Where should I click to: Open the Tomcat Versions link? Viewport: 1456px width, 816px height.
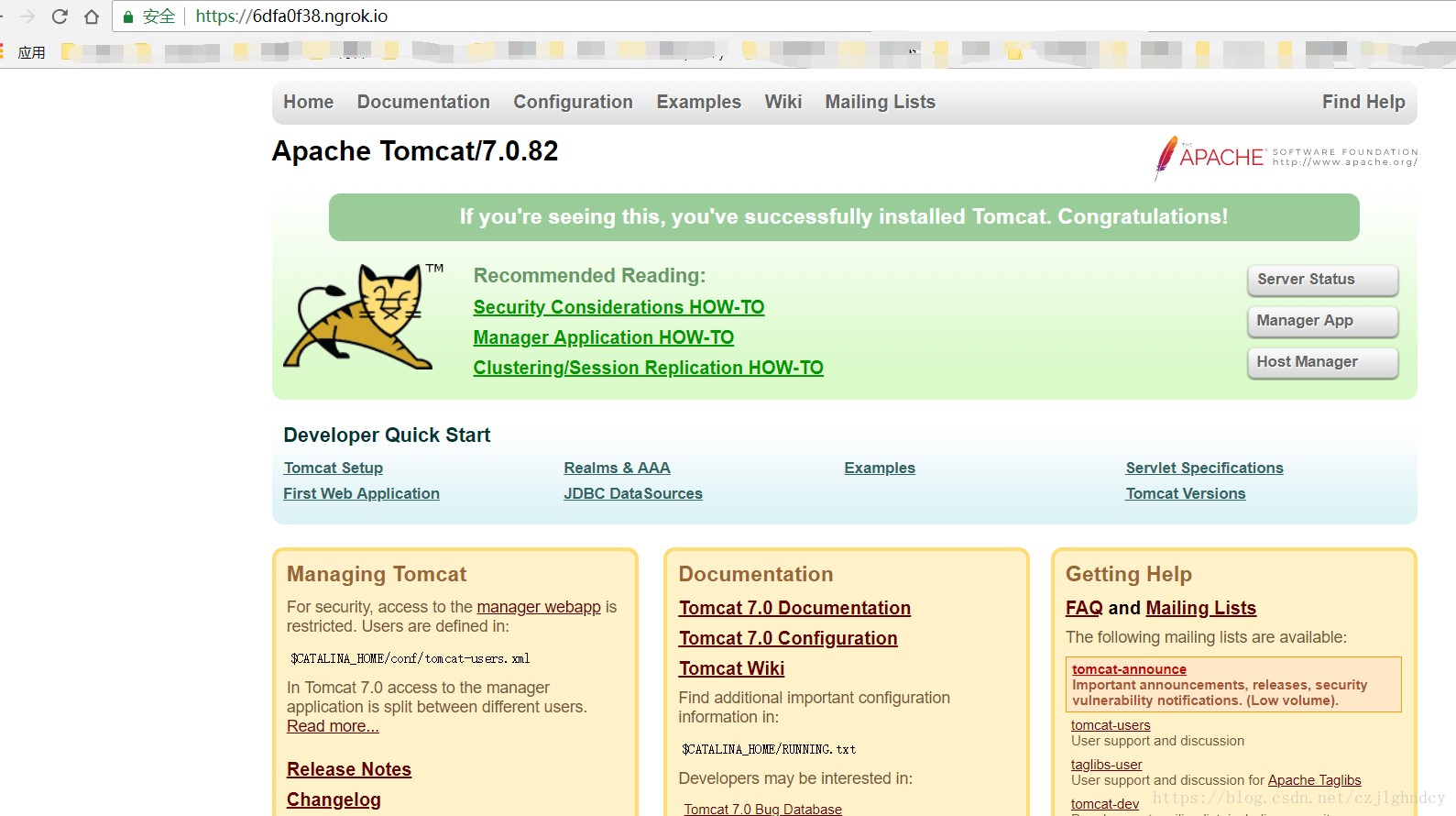click(x=1186, y=493)
